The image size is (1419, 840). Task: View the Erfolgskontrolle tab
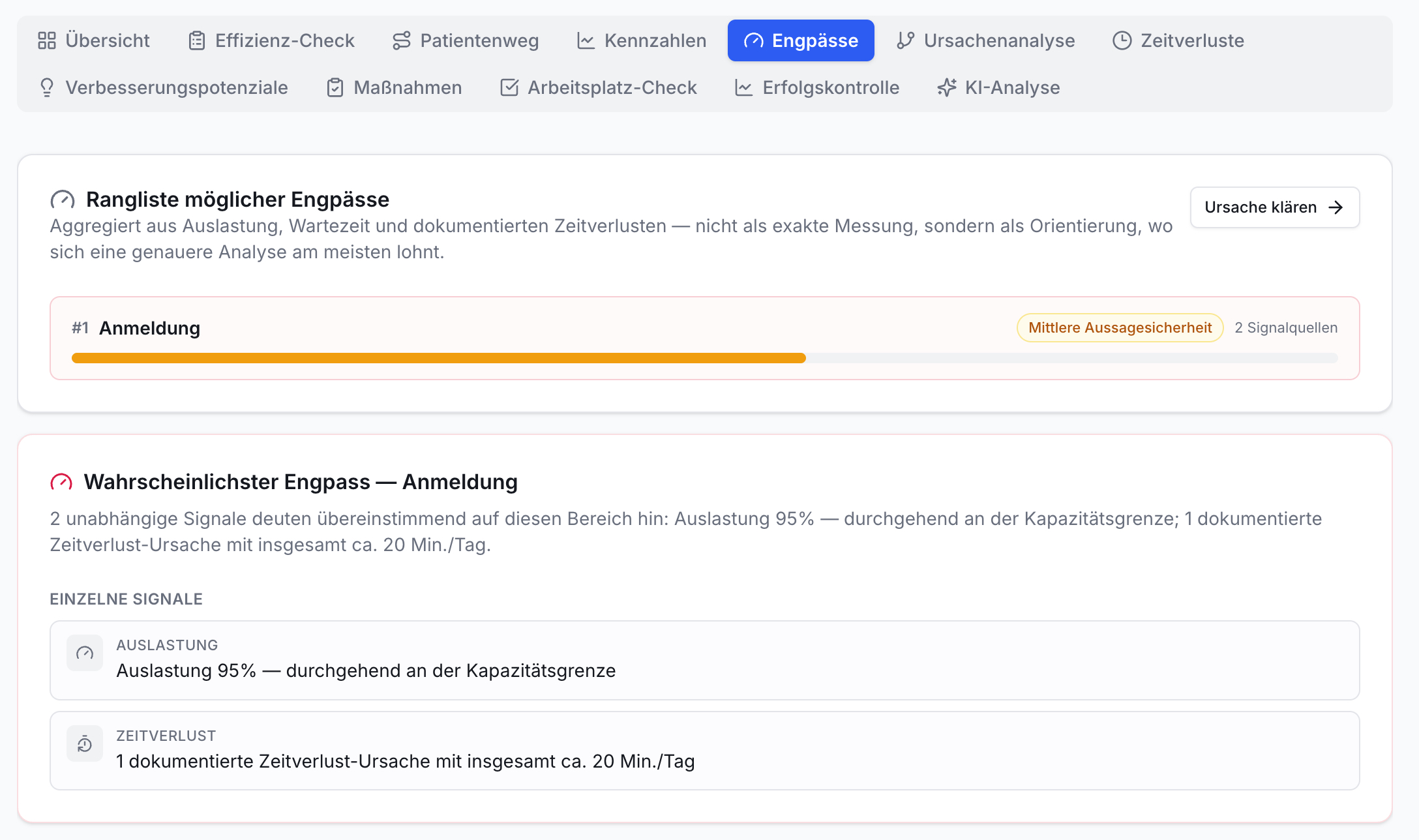817,87
